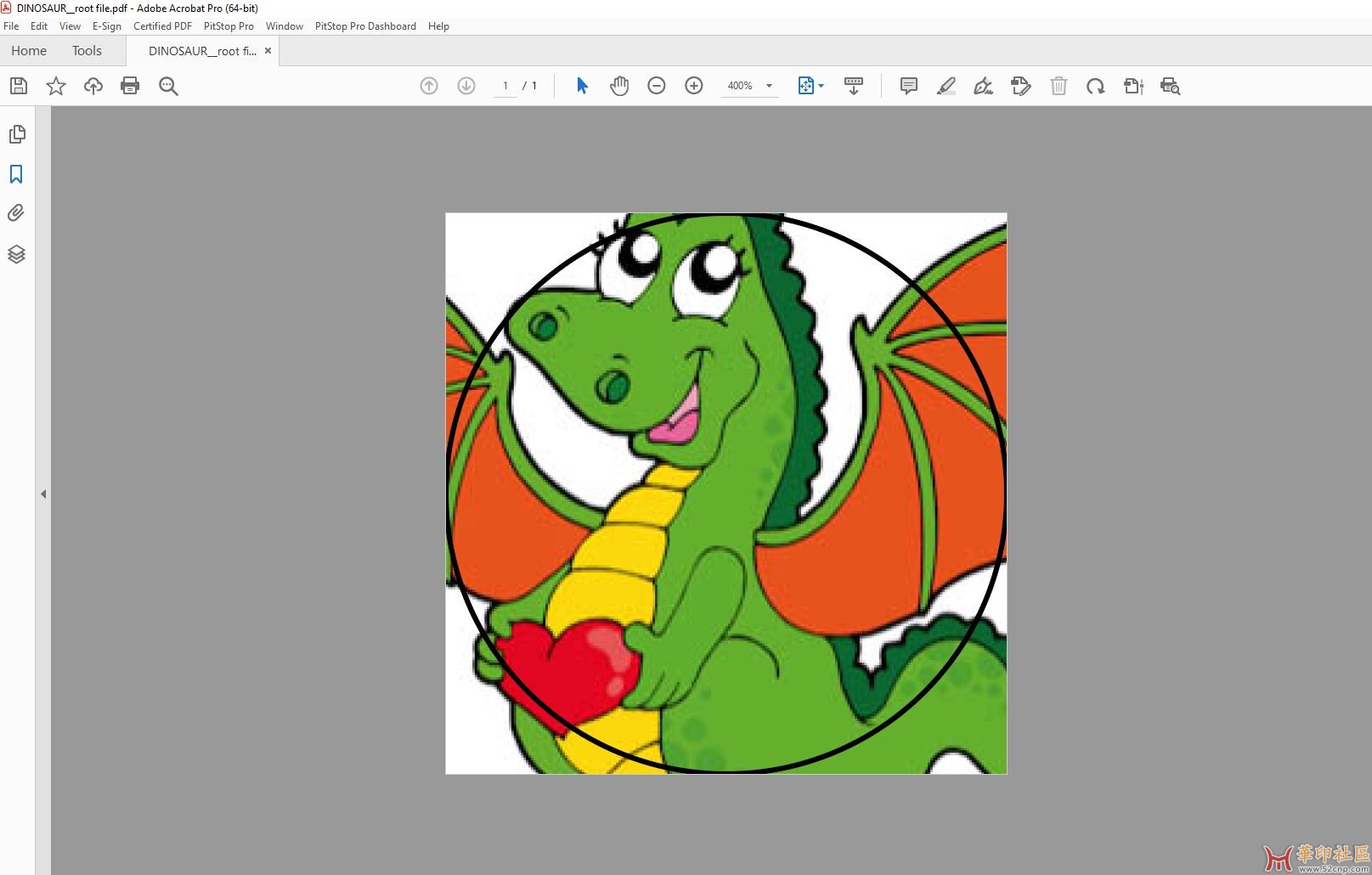Star the file with the bookmark star icon

56,86
